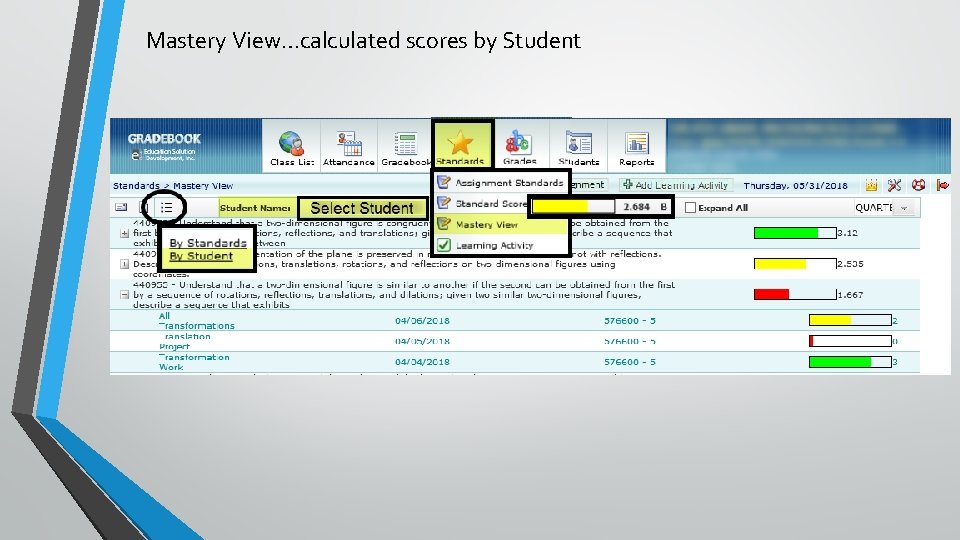Click date 04/06/2018
Viewport: 960px width, 540px height.
tap(422, 321)
